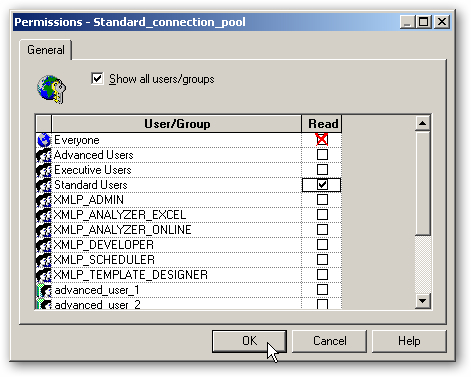Click the globe and key permissions icon
Image resolution: width=471 pixels, height=377 pixels.
(x=52, y=89)
